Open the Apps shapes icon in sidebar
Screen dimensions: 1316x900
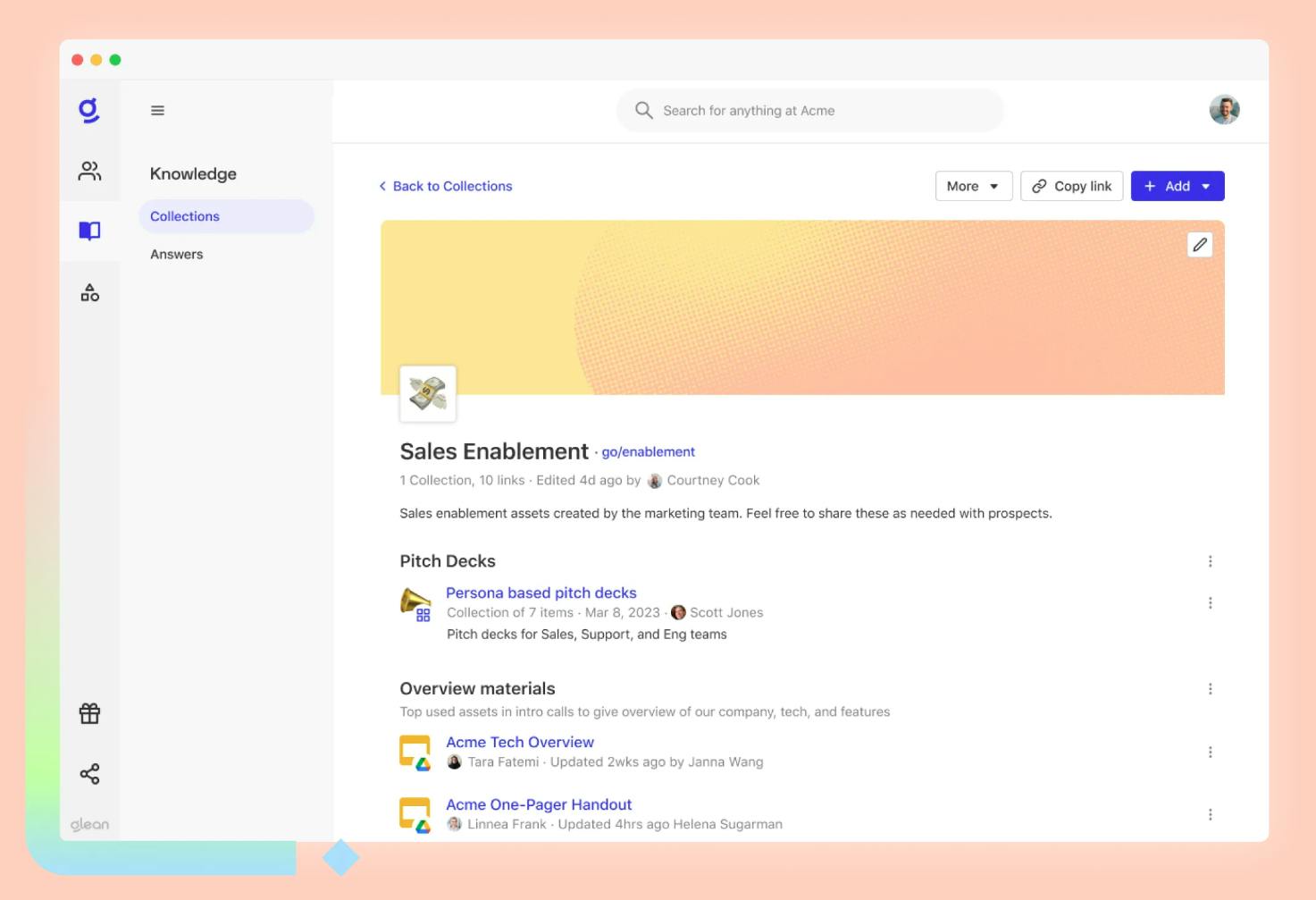tap(89, 292)
